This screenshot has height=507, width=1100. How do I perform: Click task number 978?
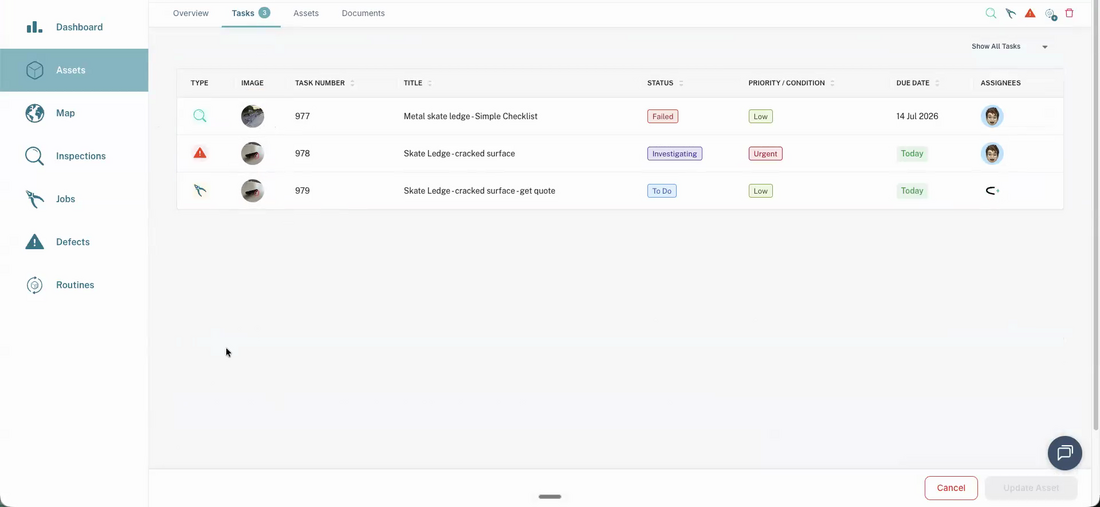click(x=302, y=154)
